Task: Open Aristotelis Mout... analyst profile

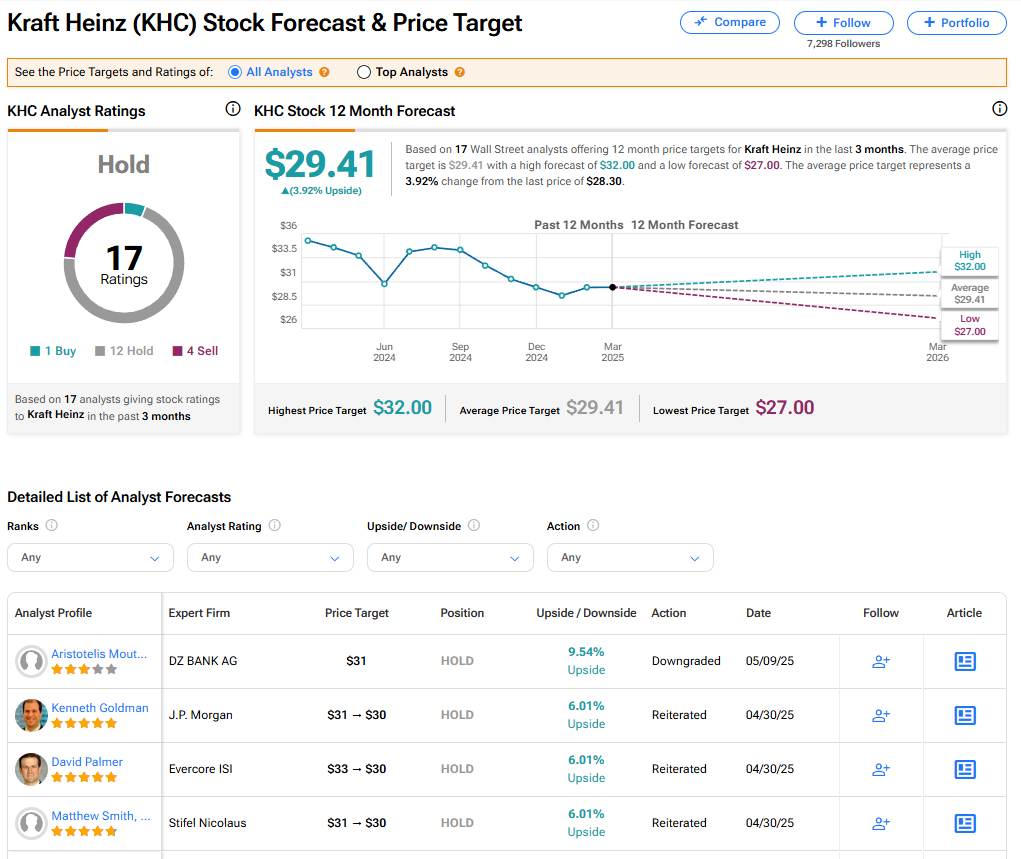Action: [x=99, y=654]
